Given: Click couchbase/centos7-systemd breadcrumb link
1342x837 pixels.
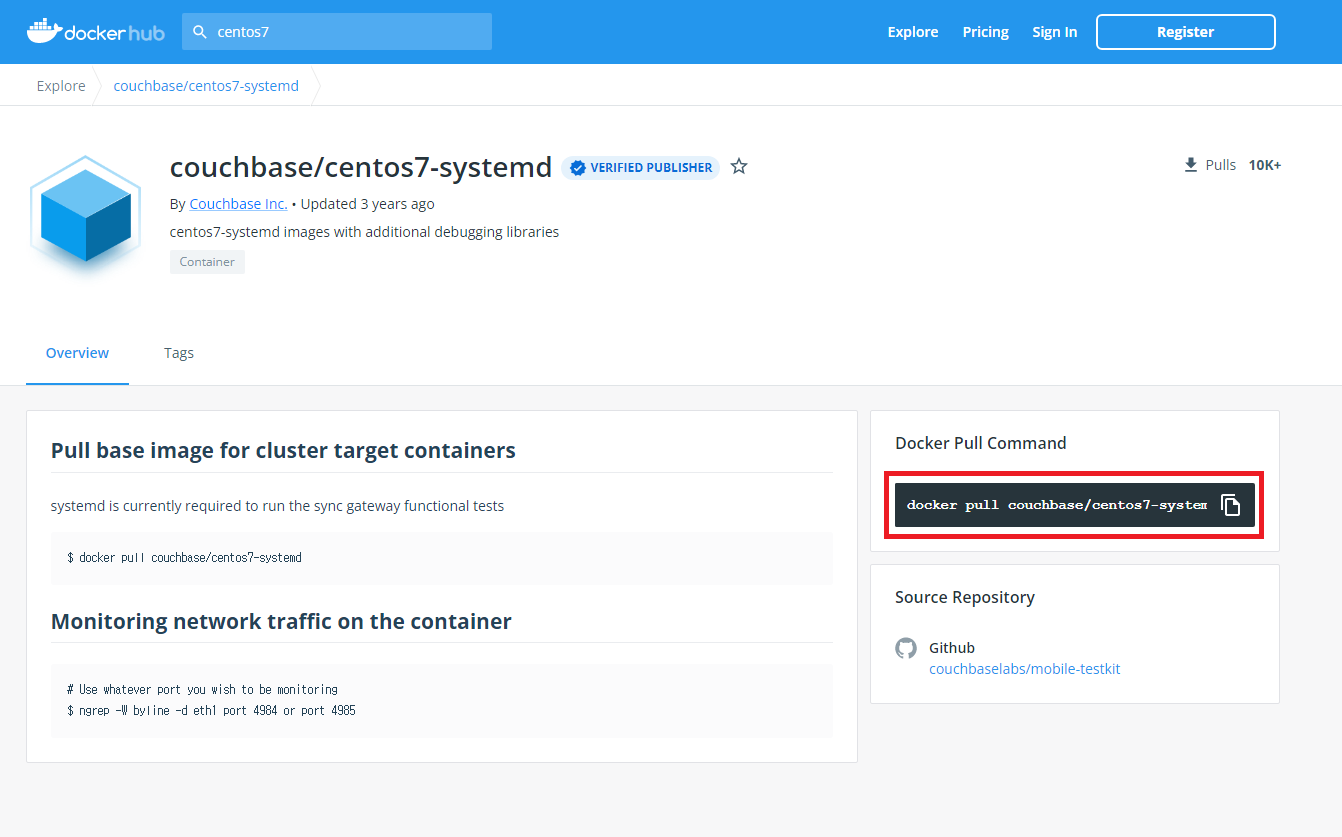Looking at the screenshot, I should (x=206, y=86).
